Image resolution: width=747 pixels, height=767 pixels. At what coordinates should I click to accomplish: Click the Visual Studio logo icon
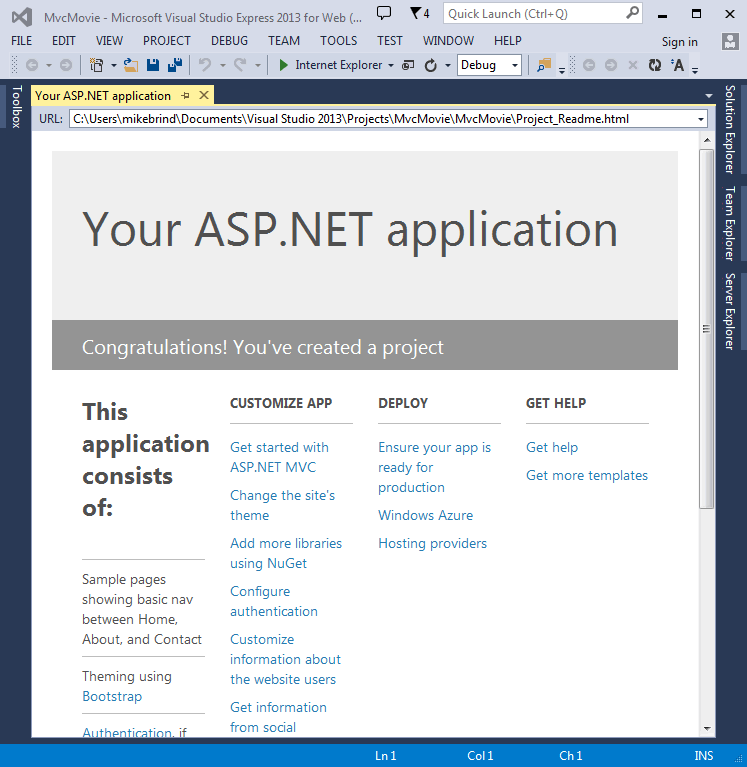click(22, 17)
